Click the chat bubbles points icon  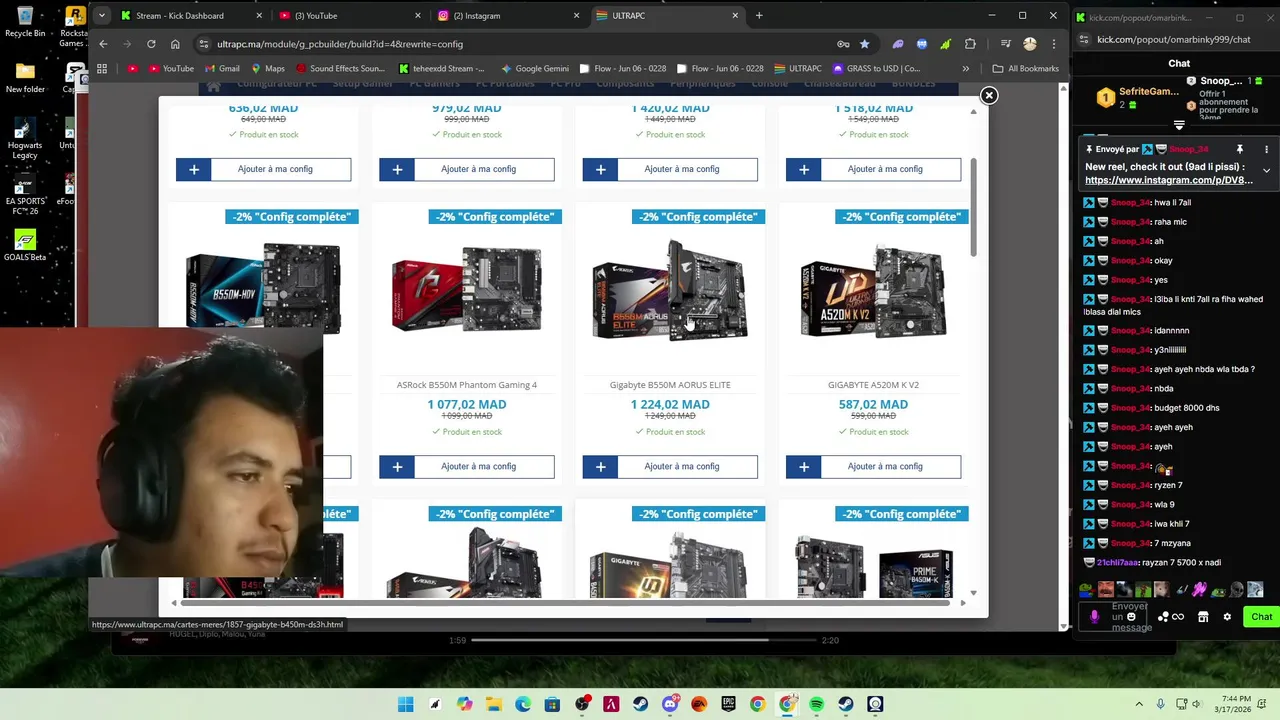pyautogui.click(x=1170, y=616)
